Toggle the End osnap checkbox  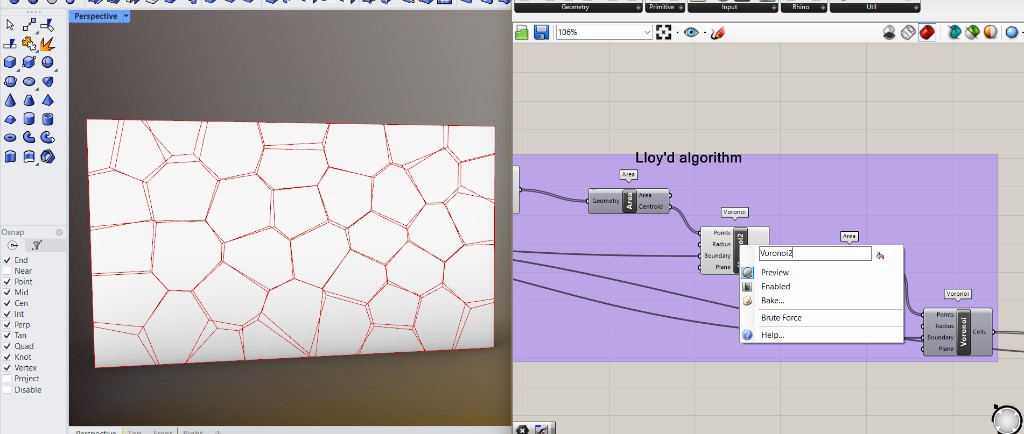[x=7, y=260]
